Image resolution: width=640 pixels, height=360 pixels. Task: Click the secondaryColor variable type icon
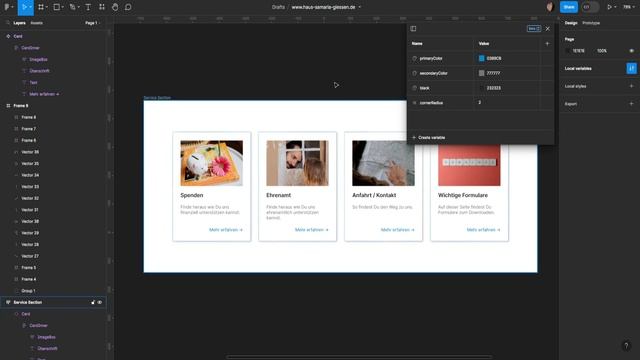(x=414, y=73)
